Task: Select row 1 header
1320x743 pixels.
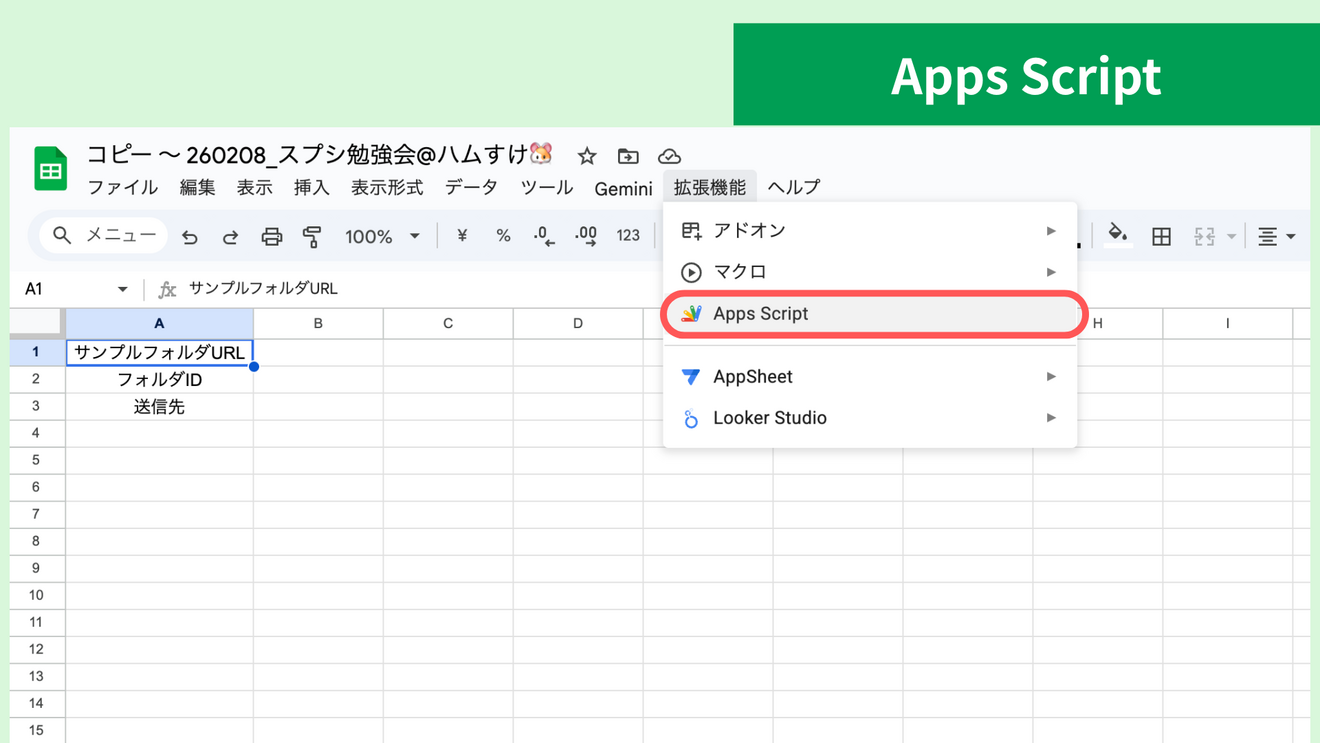Action: click(37, 353)
